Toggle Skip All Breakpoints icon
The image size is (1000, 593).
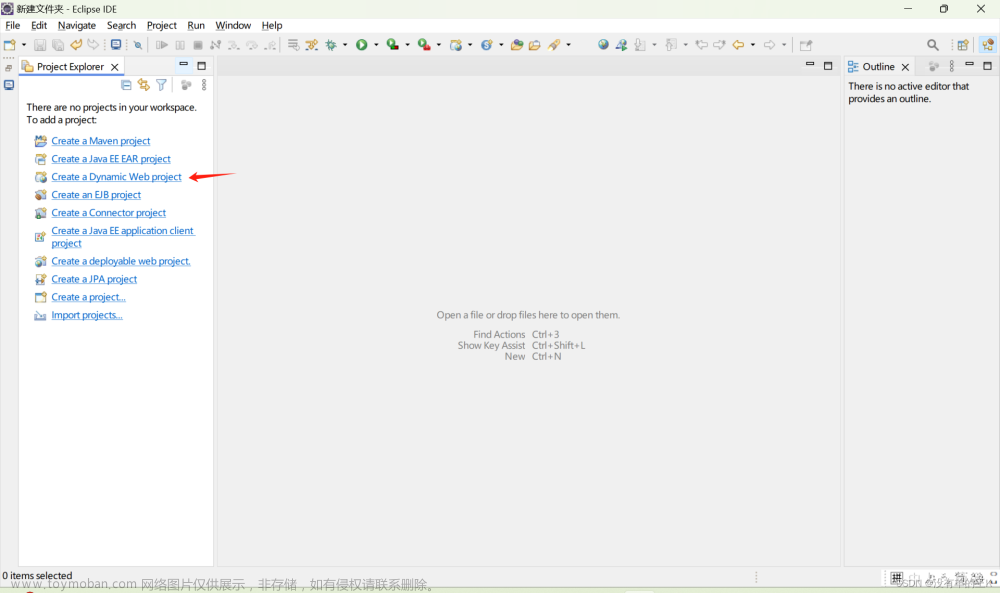138,45
